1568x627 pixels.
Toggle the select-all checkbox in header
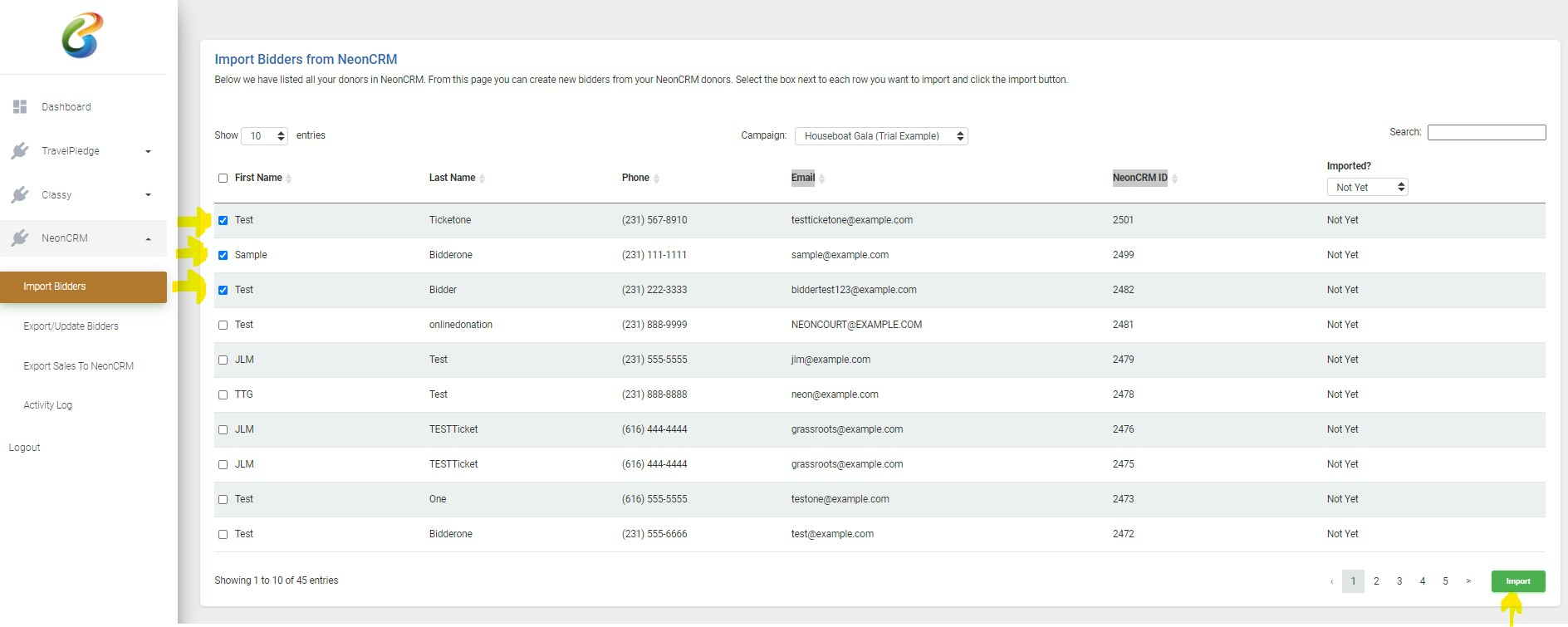223,178
